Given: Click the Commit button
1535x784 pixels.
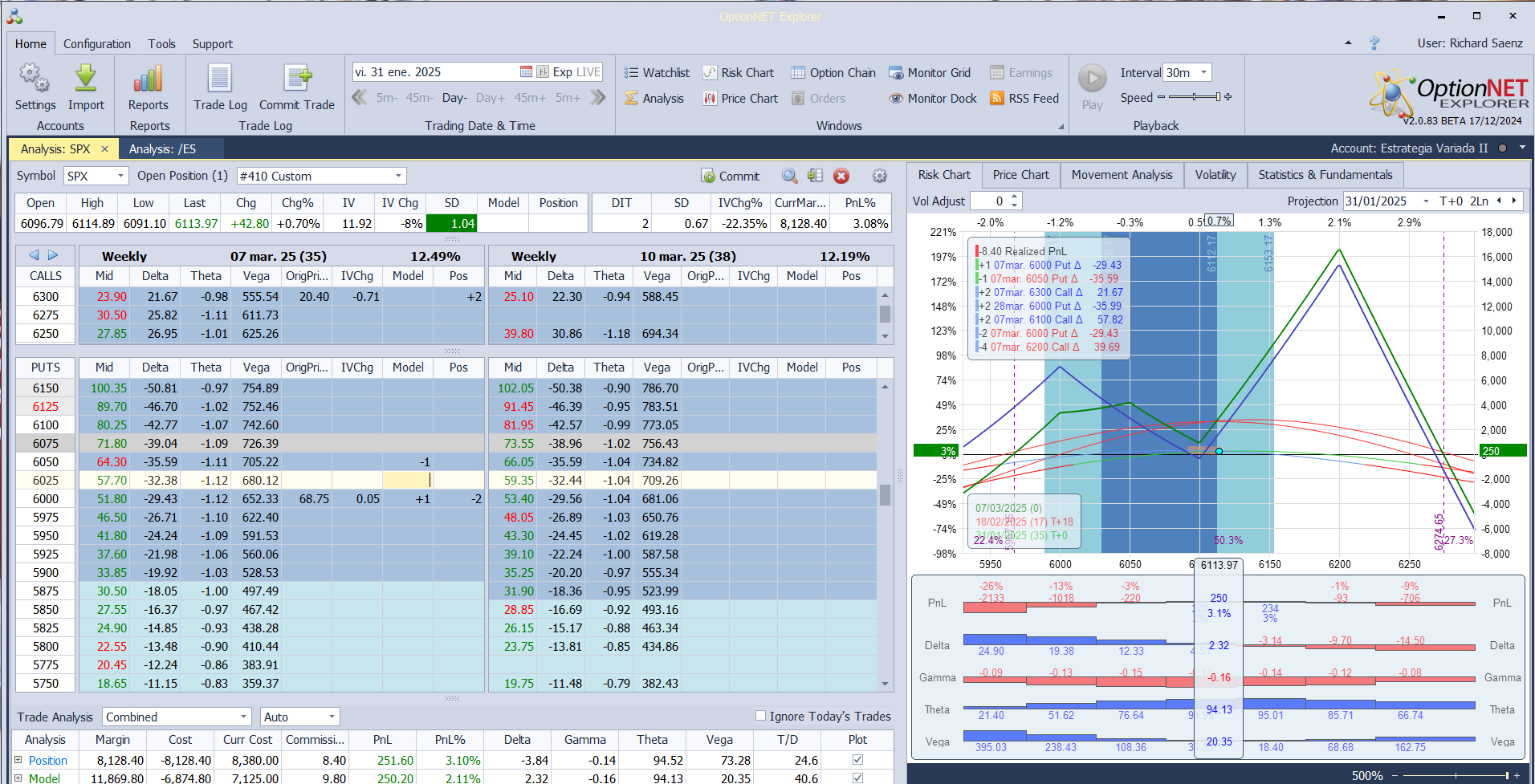Looking at the screenshot, I should click(x=731, y=176).
